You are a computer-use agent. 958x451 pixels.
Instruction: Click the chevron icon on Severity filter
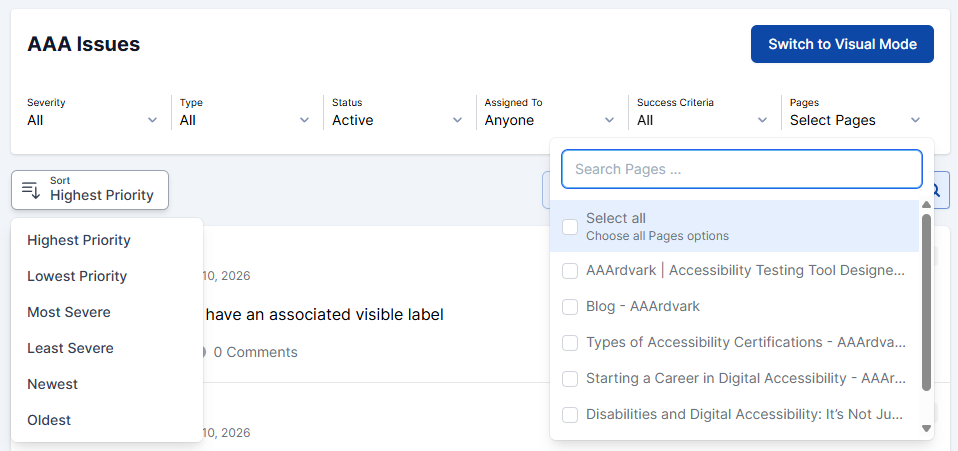pyautogui.click(x=152, y=120)
